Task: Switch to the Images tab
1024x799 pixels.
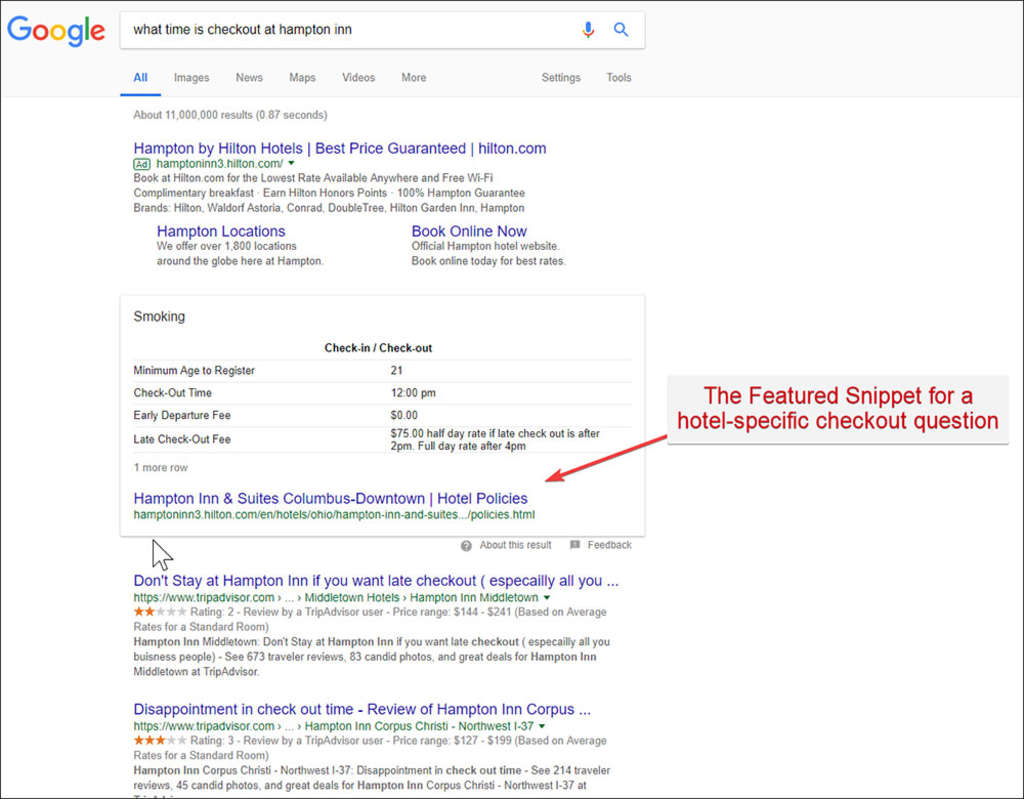Action: 191,77
